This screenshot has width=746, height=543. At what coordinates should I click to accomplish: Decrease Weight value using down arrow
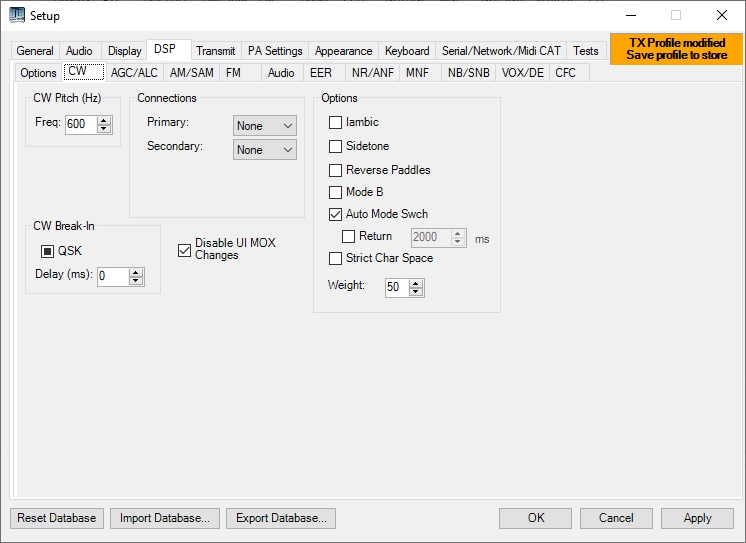click(x=417, y=292)
